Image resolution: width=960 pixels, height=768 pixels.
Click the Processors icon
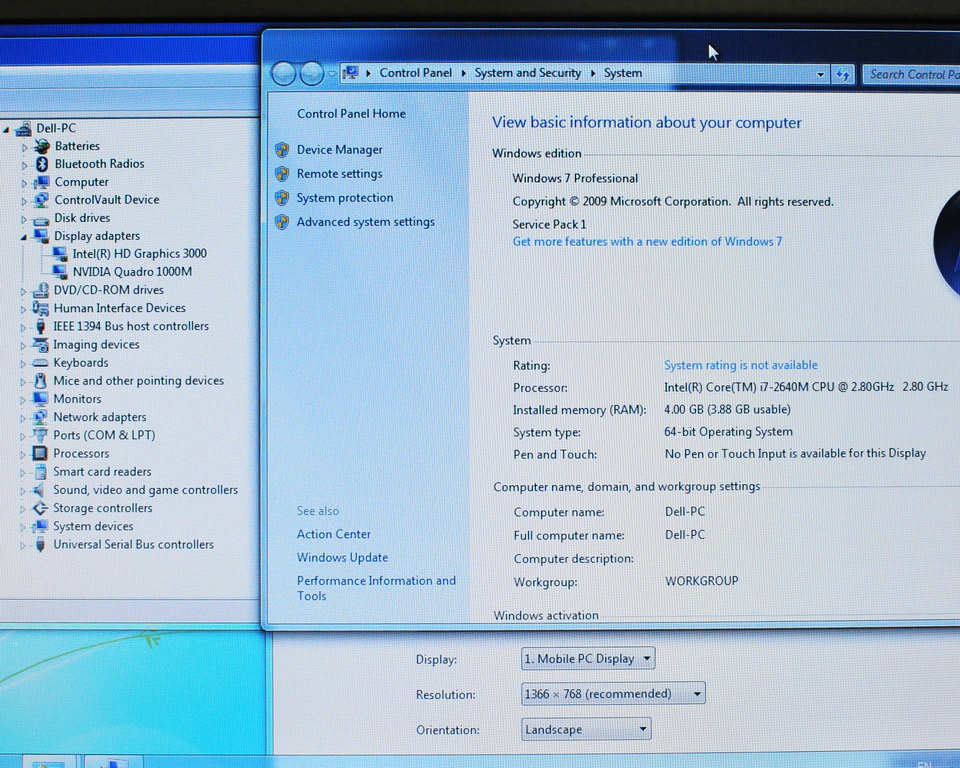tap(40, 453)
